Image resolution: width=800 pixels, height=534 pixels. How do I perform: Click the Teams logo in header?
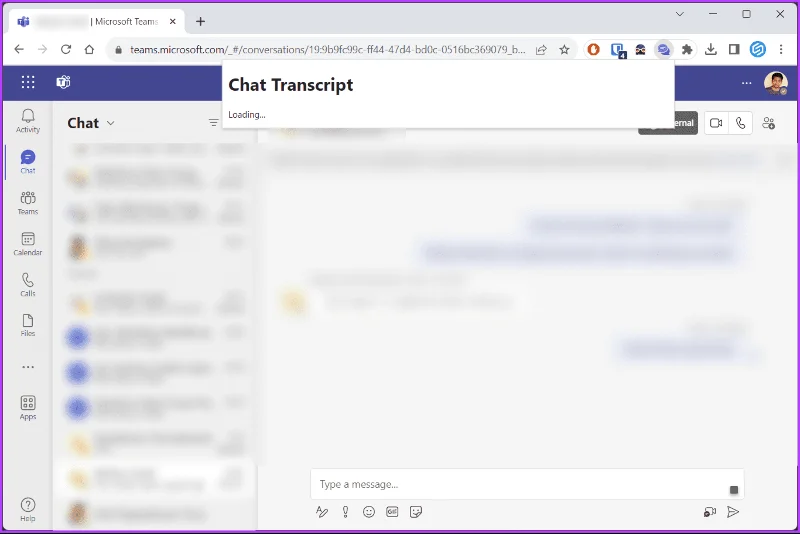click(x=63, y=82)
